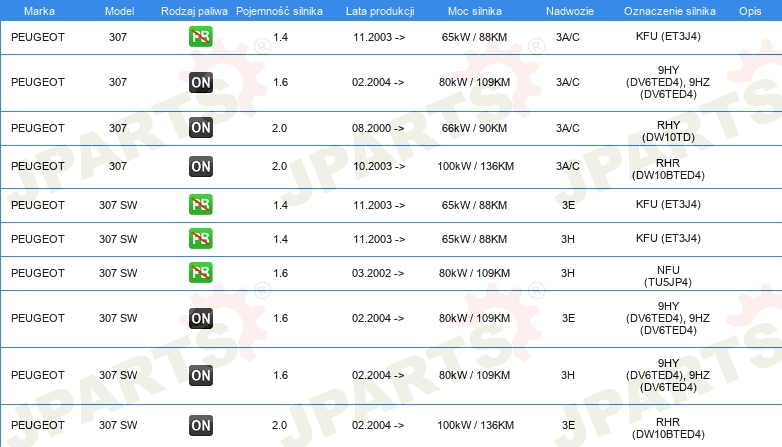Select 80kW / 109KM in the 03.2002 row
Screen dimensions: 782x447
(x=474, y=273)
